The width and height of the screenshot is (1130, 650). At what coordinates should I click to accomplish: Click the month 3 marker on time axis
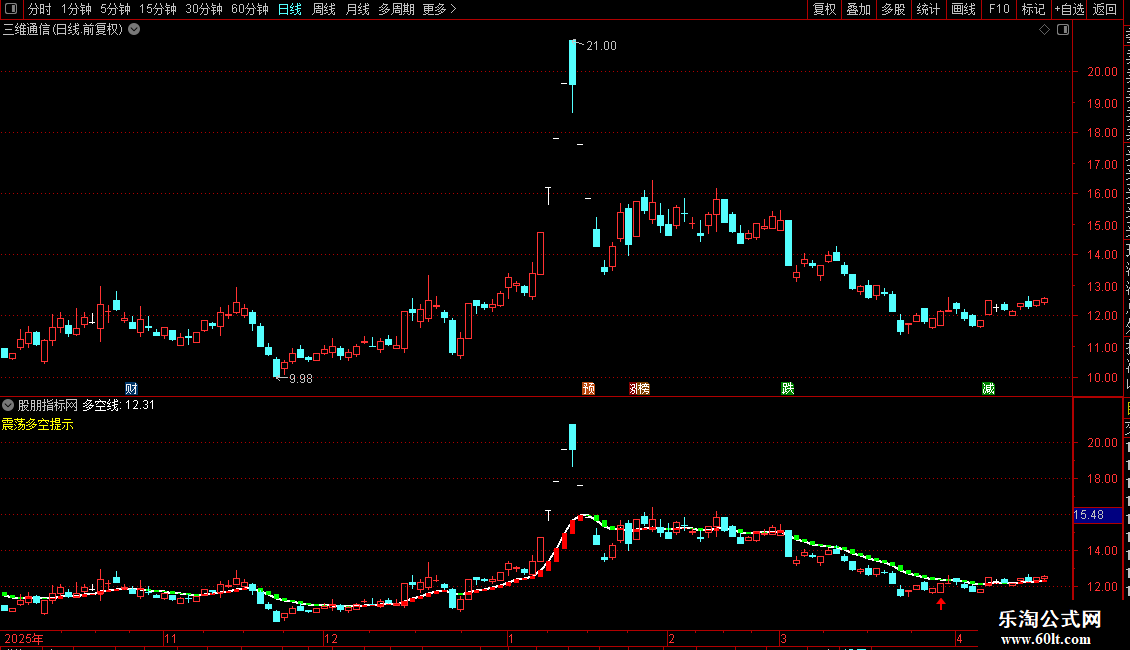tap(783, 638)
